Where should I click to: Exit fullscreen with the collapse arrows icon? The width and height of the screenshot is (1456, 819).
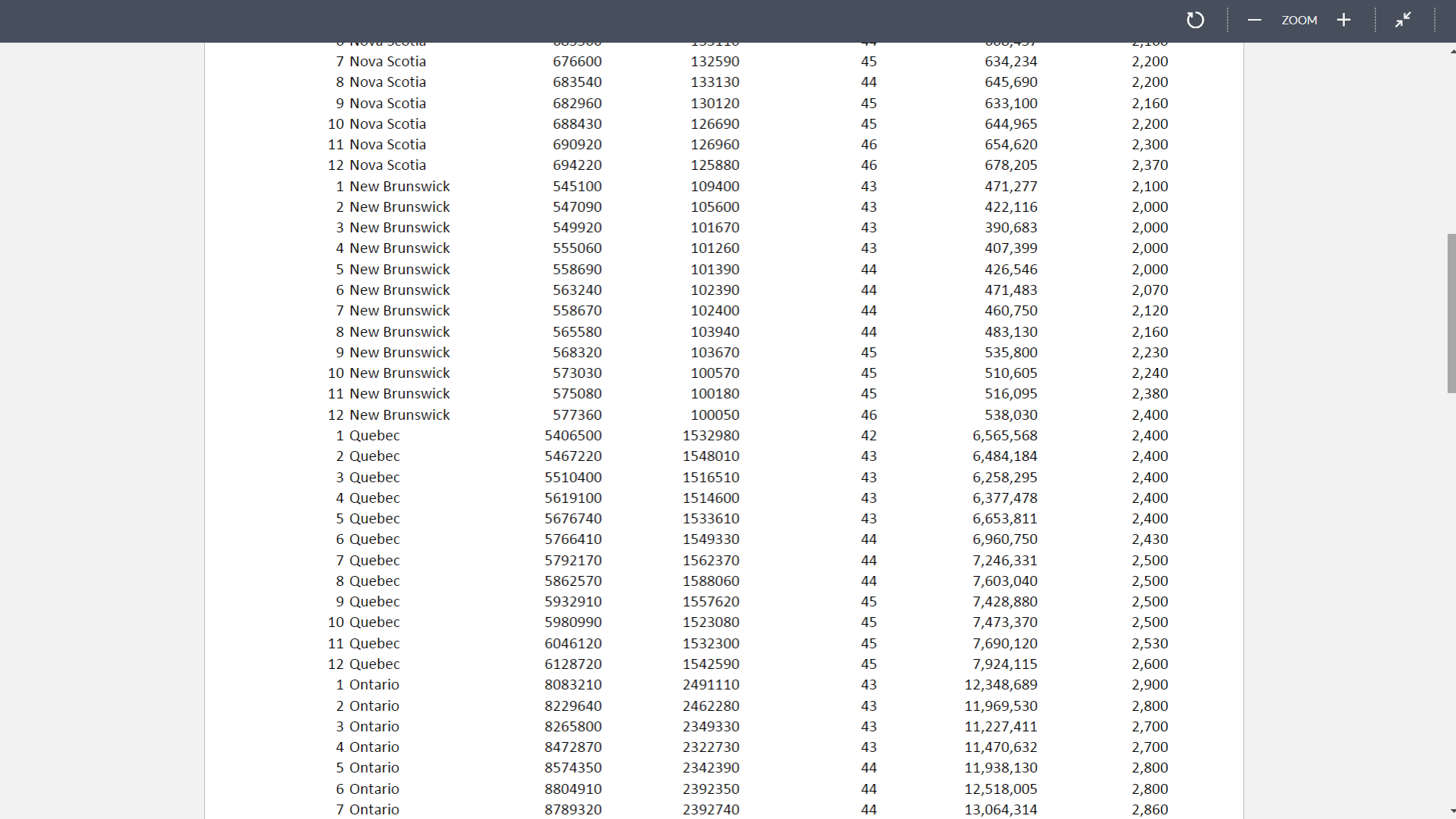(x=1403, y=20)
